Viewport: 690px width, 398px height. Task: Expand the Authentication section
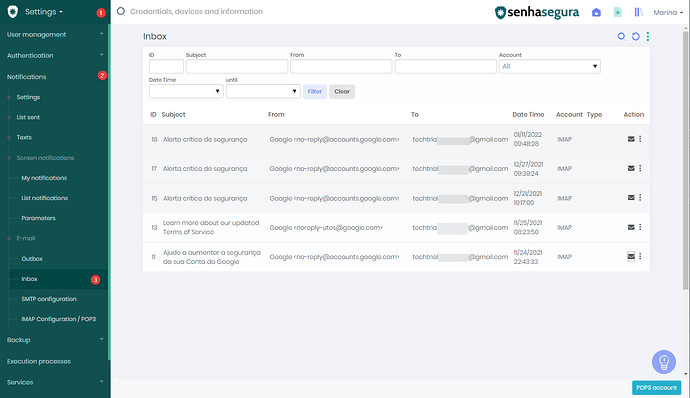click(55, 55)
